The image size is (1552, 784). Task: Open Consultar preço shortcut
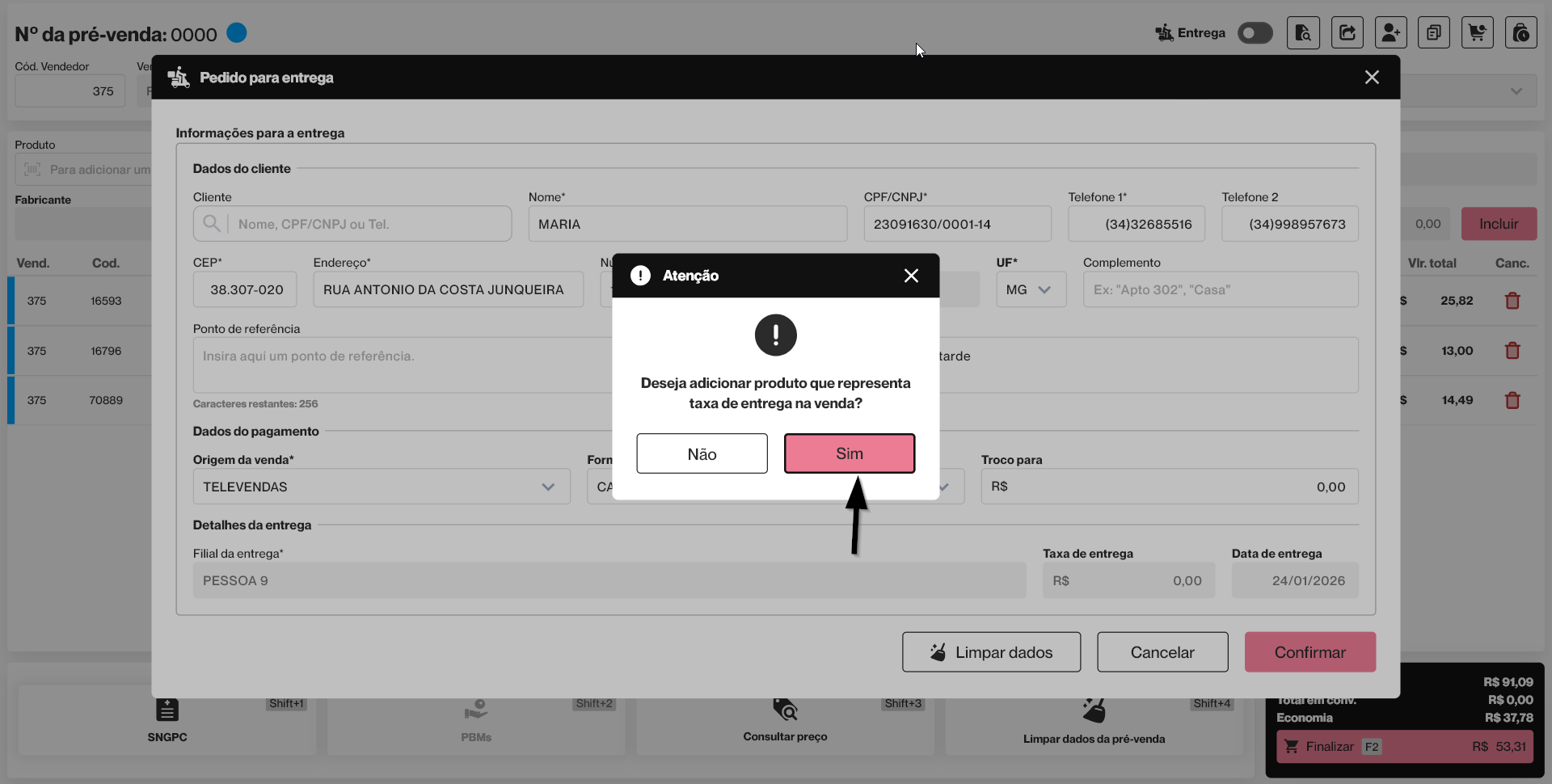pyautogui.click(x=785, y=719)
